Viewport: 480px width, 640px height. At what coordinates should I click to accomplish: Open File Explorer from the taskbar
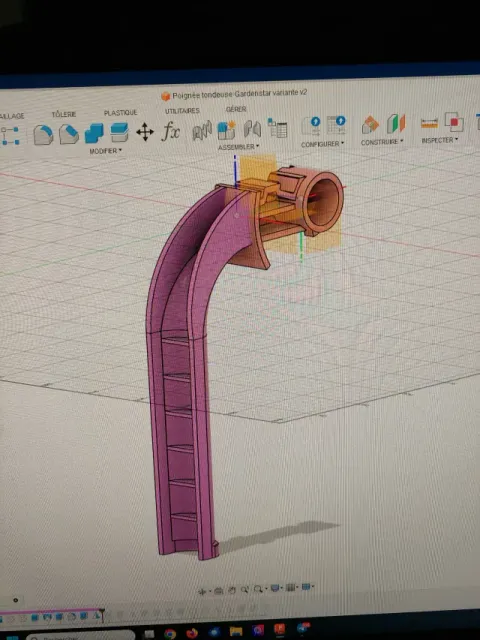point(236,631)
